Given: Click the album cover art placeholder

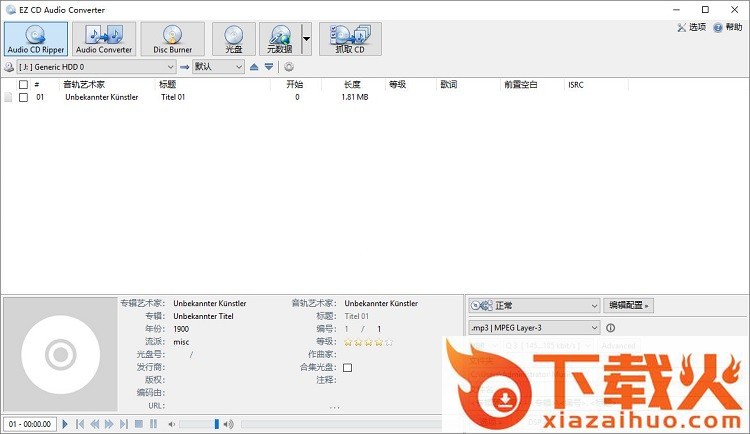Looking at the screenshot, I should [x=60, y=355].
